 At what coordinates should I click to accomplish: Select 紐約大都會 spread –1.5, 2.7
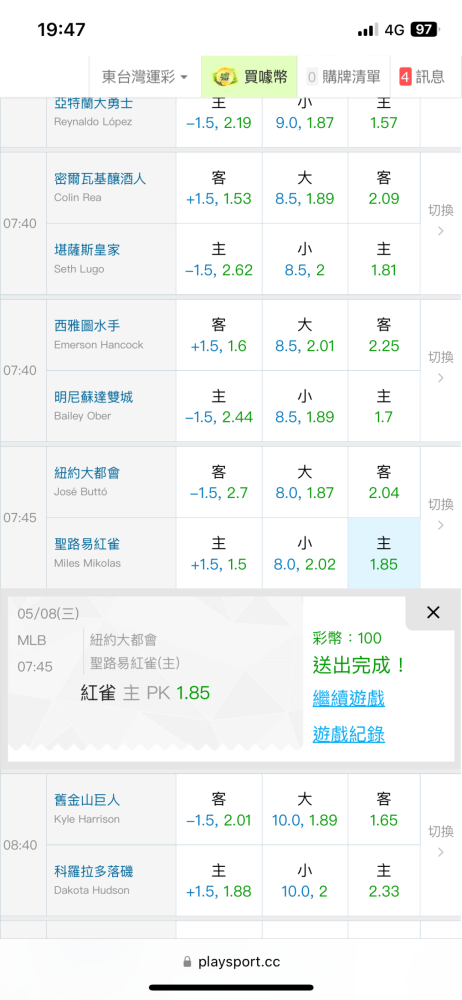pyautogui.click(x=219, y=482)
